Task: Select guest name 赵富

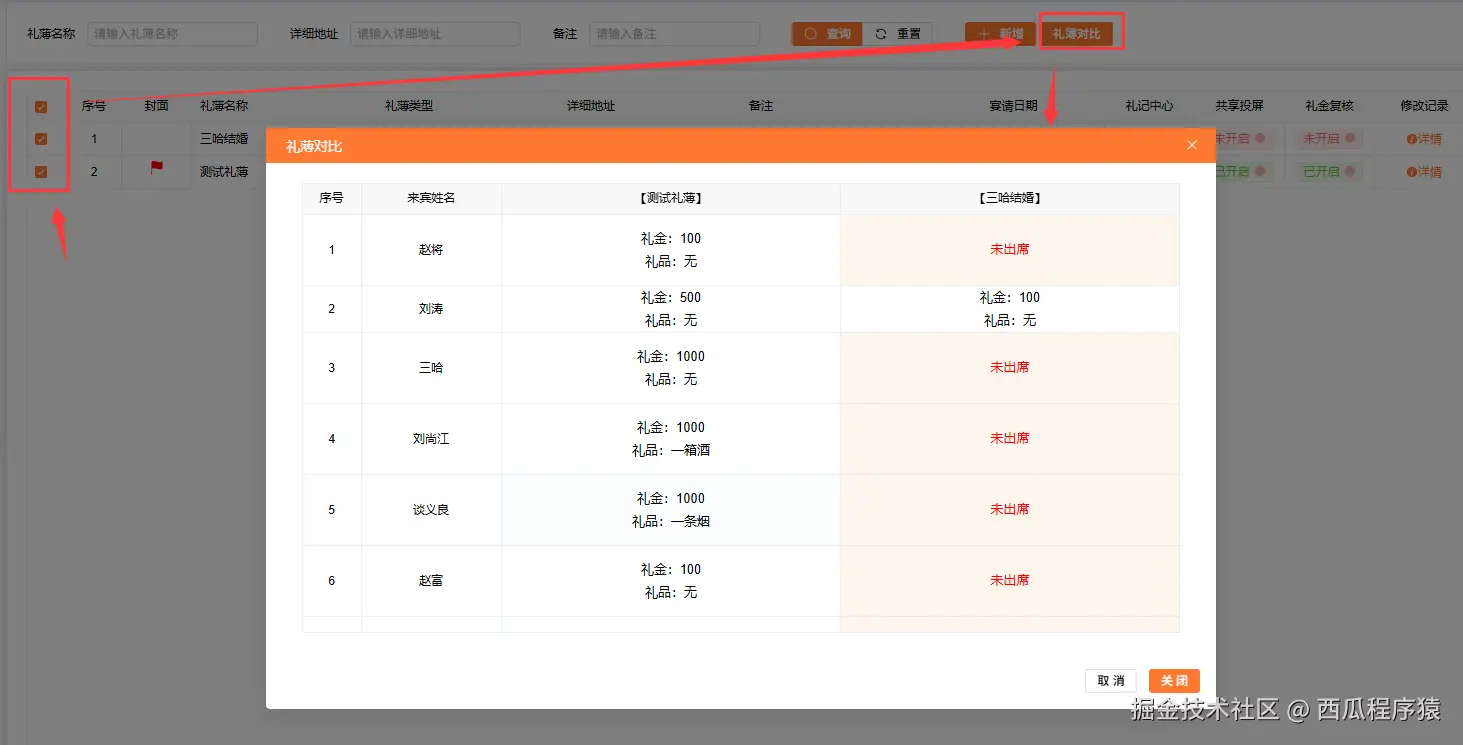Action: point(431,581)
